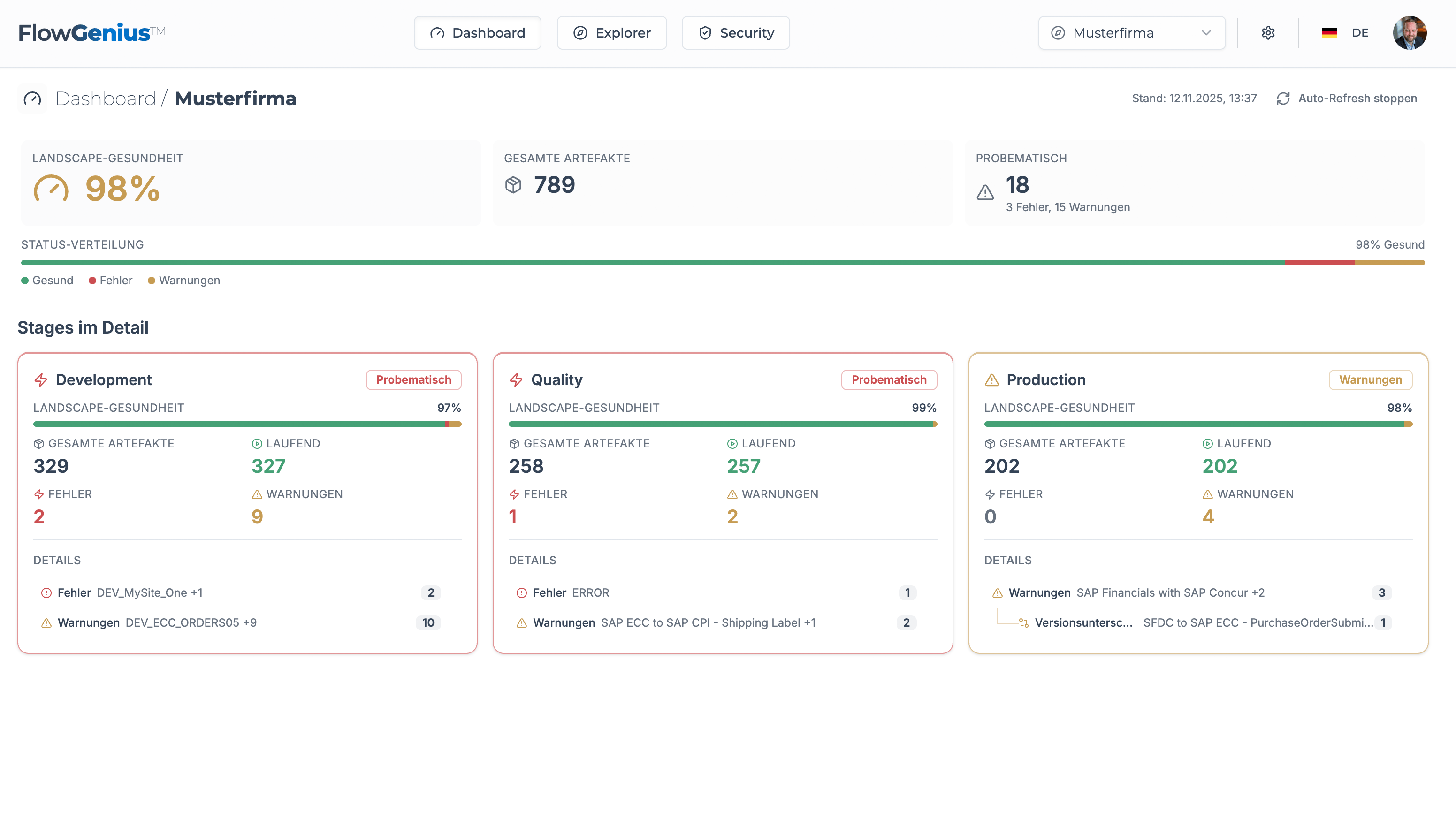Click the lightning icon next to Development
Viewport: 1456px width, 819px height.
pyautogui.click(x=41, y=380)
